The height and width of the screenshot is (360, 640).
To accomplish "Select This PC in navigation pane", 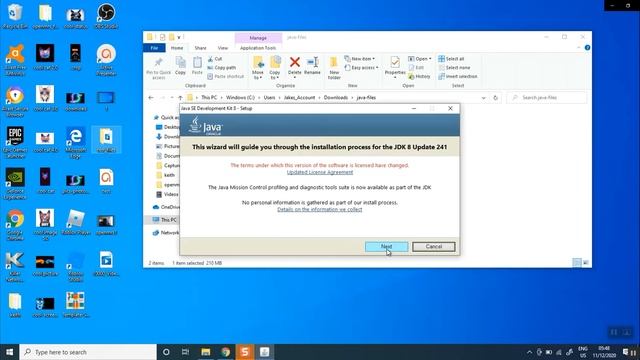I will tap(165, 220).
